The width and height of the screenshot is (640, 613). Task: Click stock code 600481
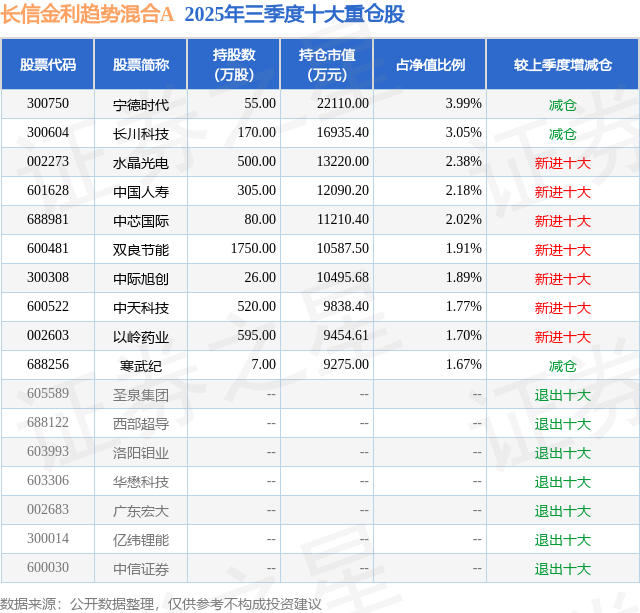click(x=48, y=249)
